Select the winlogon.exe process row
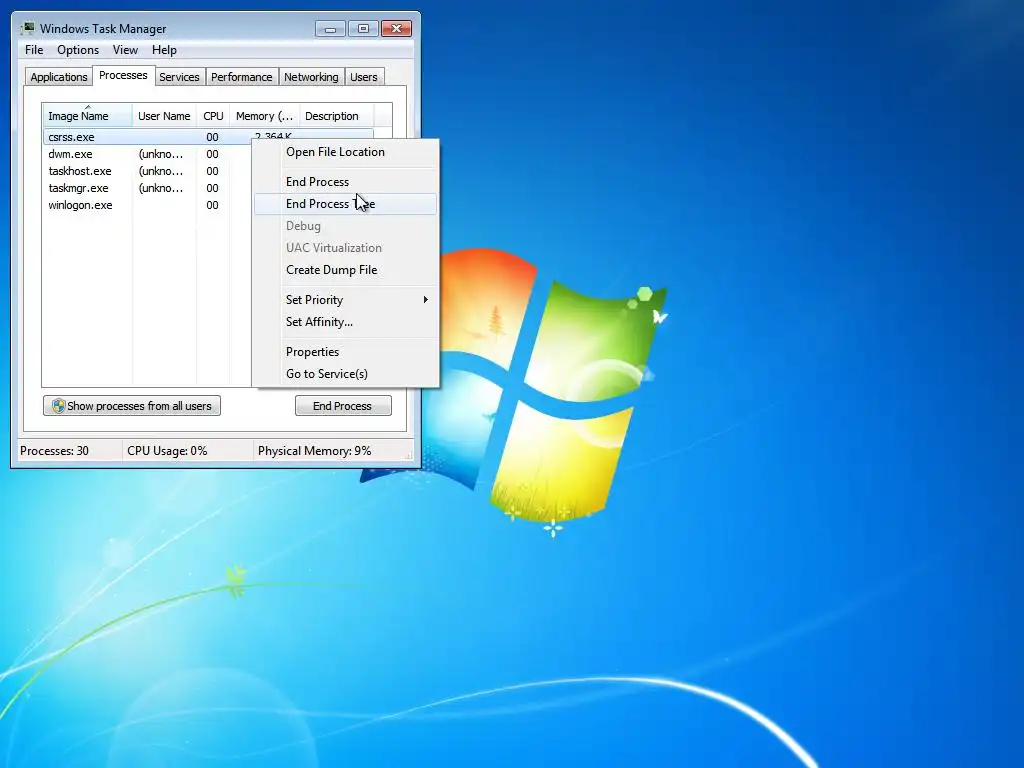1024x768 pixels. pyautogui.click(x=148, y=205)
